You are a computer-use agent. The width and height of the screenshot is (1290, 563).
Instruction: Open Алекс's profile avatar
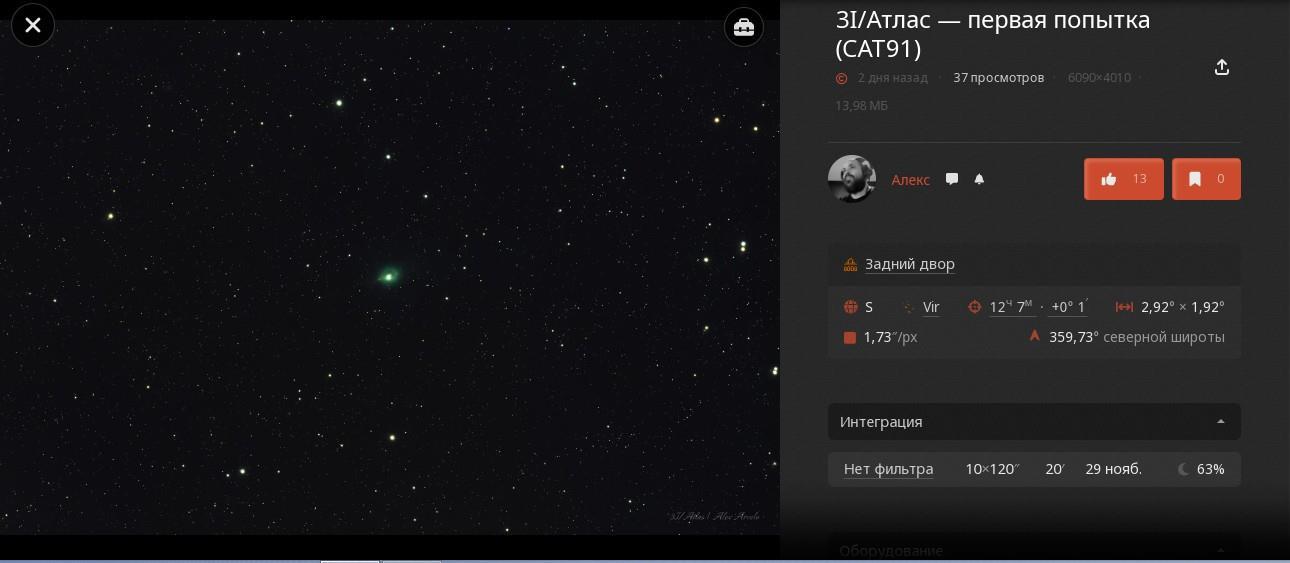[x=852, y=179]
